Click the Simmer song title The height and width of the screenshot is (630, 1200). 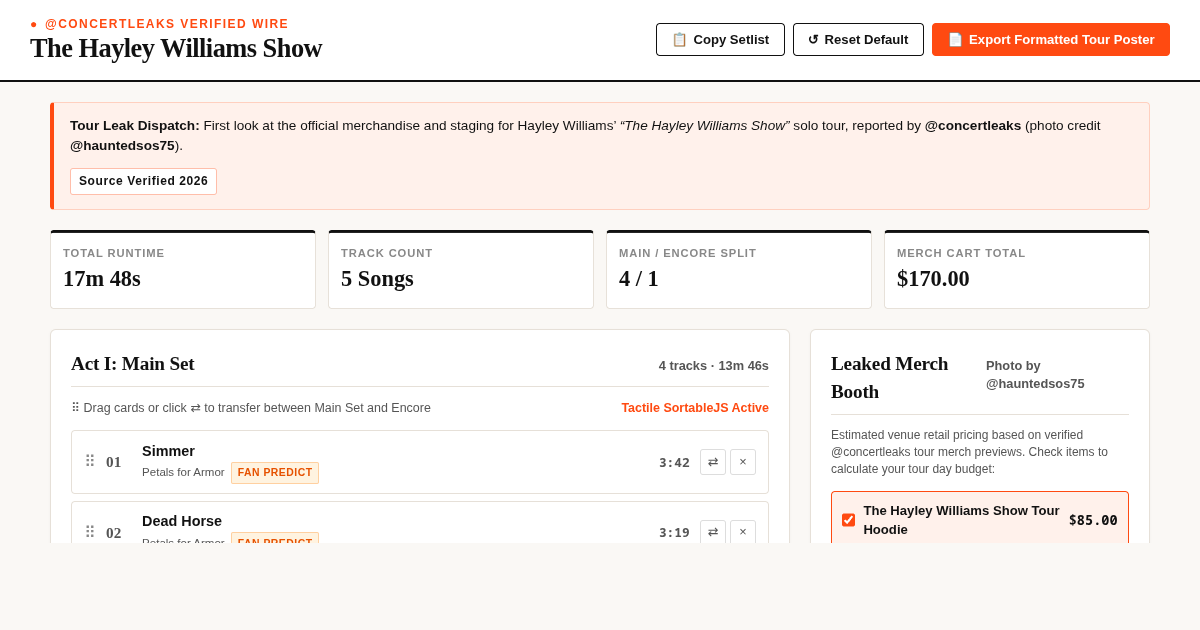(x=168, y=451)
